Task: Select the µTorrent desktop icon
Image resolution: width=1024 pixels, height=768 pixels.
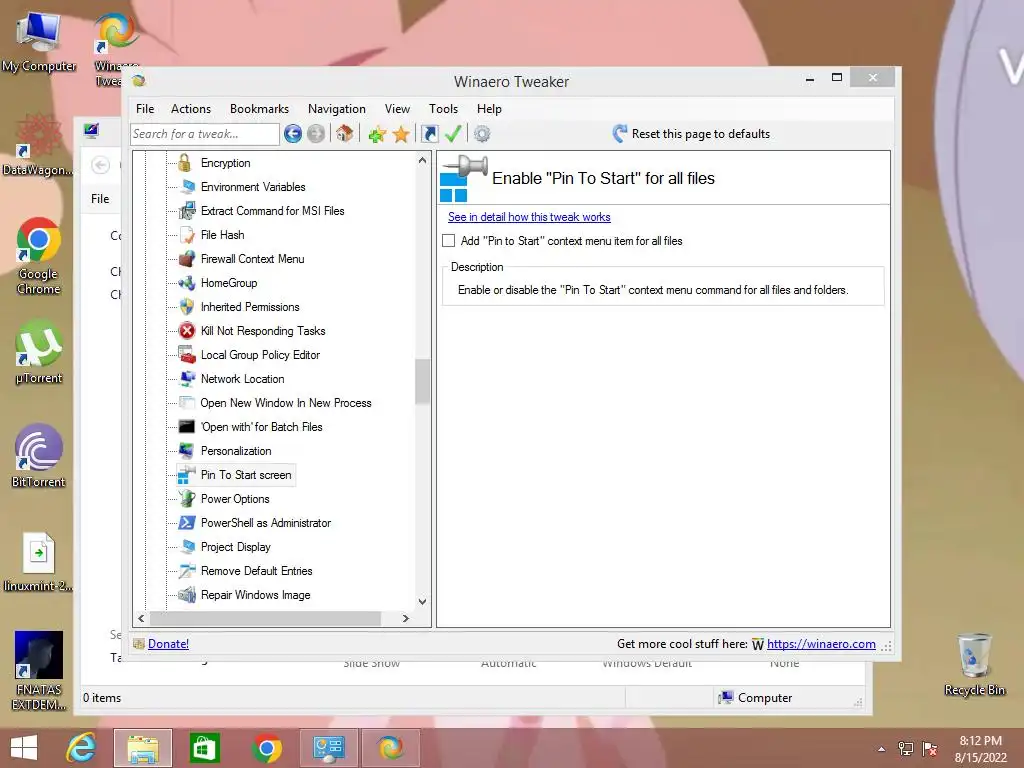Action: click(39, 352)
